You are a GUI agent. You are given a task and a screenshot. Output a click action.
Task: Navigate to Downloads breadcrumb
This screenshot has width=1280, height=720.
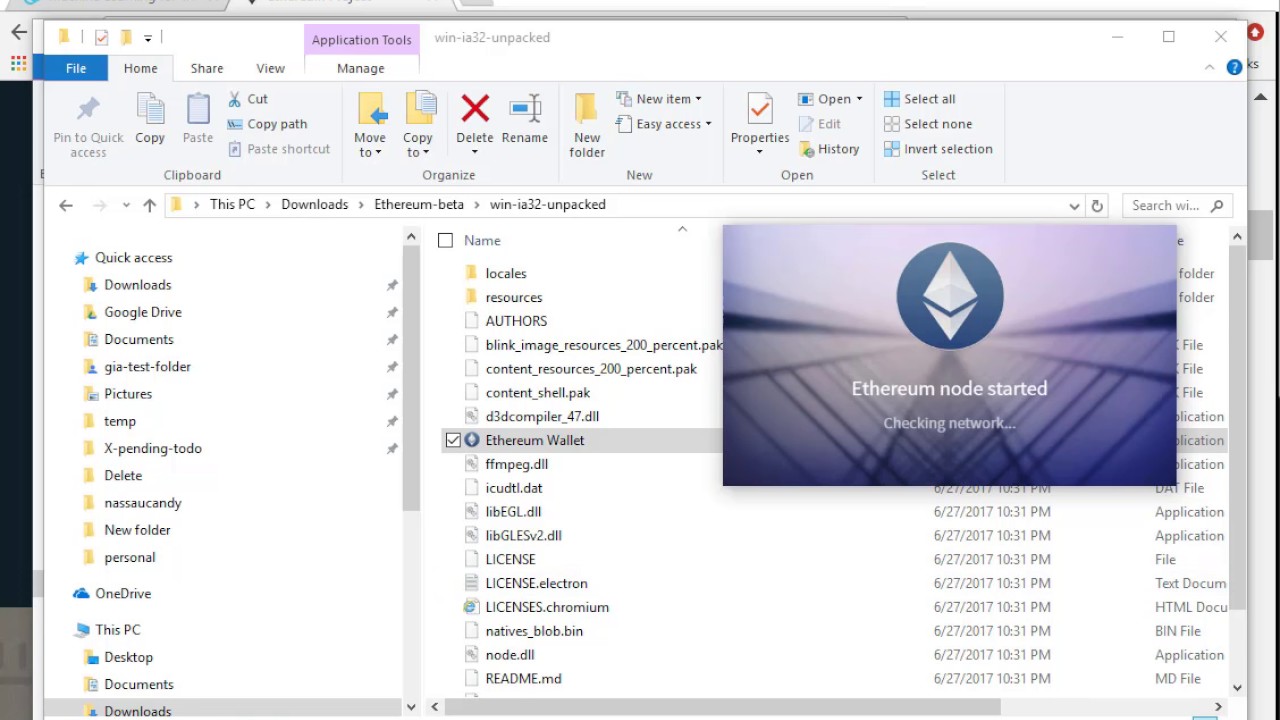pyautogui.click(x=315, y=204)
